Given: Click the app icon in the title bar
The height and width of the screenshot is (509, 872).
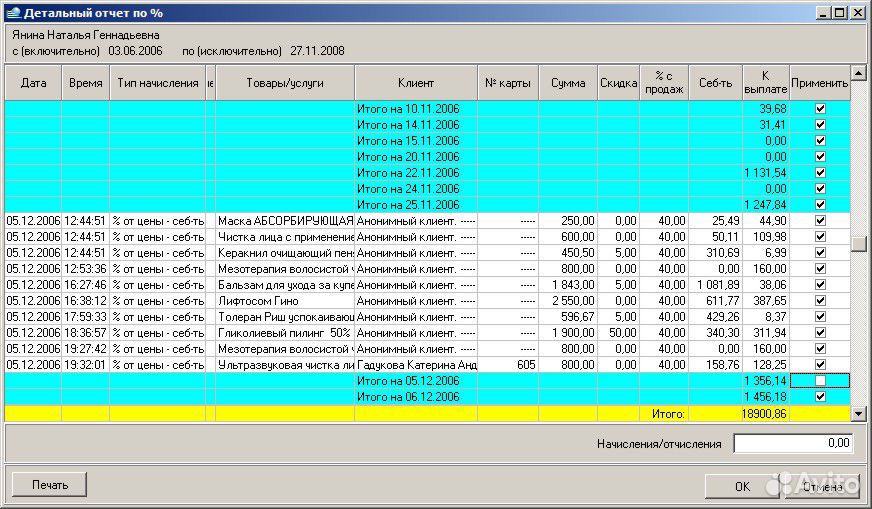Looking at the screenshot, I should [x=12, y=12].
